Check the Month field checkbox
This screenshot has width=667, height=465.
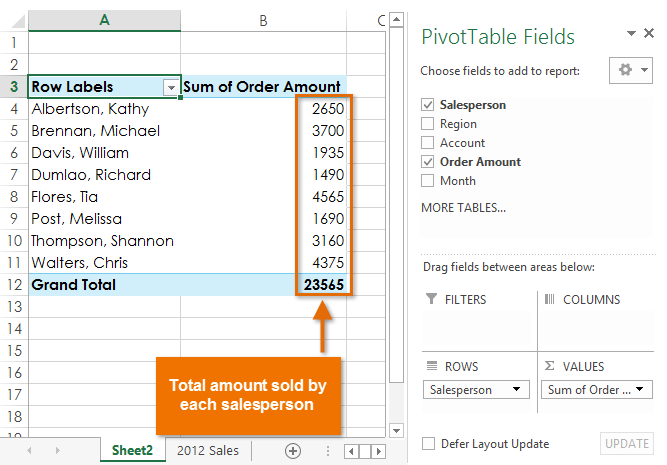(428, 181)
